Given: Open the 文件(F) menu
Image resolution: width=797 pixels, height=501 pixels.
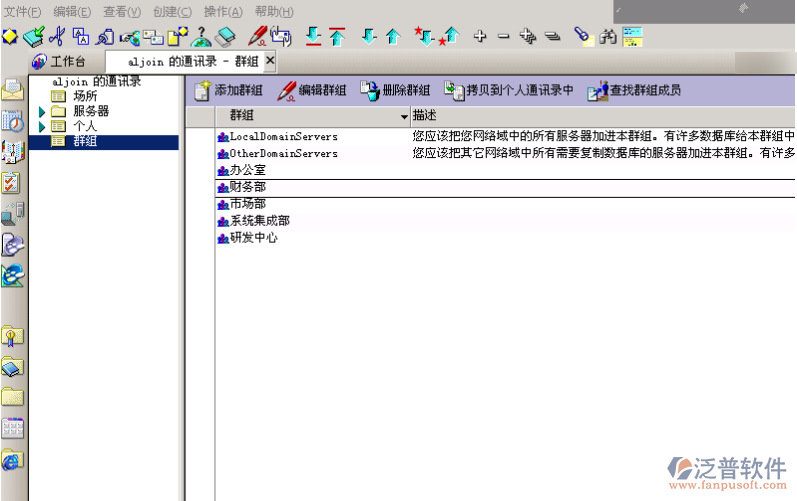Looking at the screenshot, I should 22,12.
